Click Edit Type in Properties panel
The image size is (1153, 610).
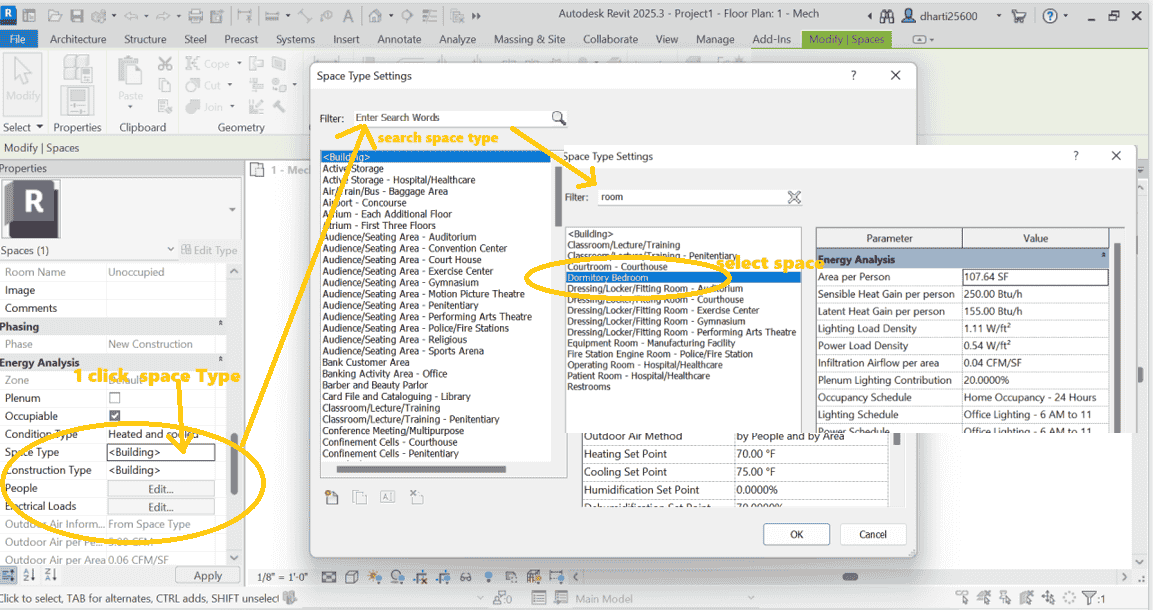[x=210, y=250]
